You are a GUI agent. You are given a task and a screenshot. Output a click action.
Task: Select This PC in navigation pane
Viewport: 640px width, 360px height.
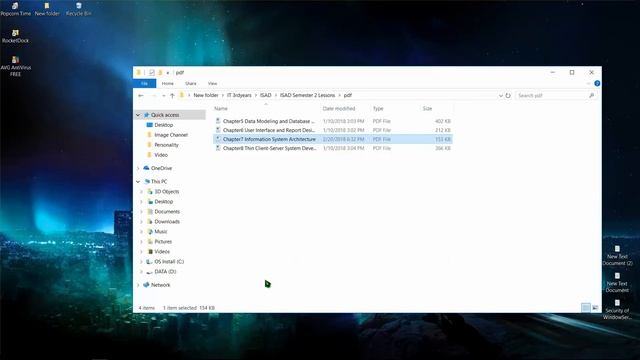click(x=159, y=182)
